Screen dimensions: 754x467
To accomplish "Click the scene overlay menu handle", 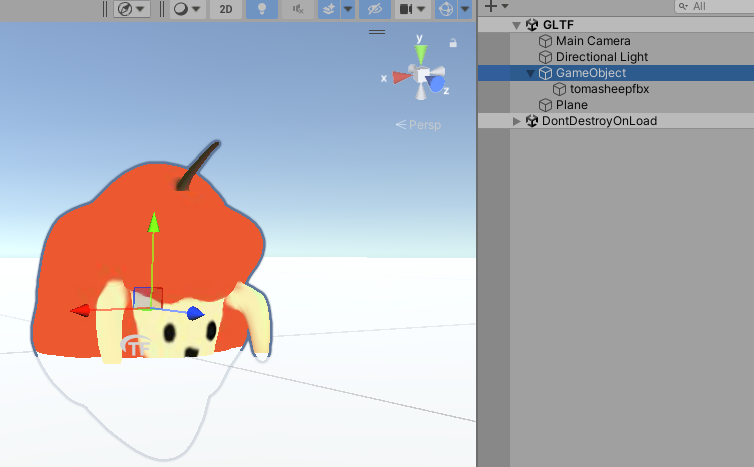I will [377, 32].
